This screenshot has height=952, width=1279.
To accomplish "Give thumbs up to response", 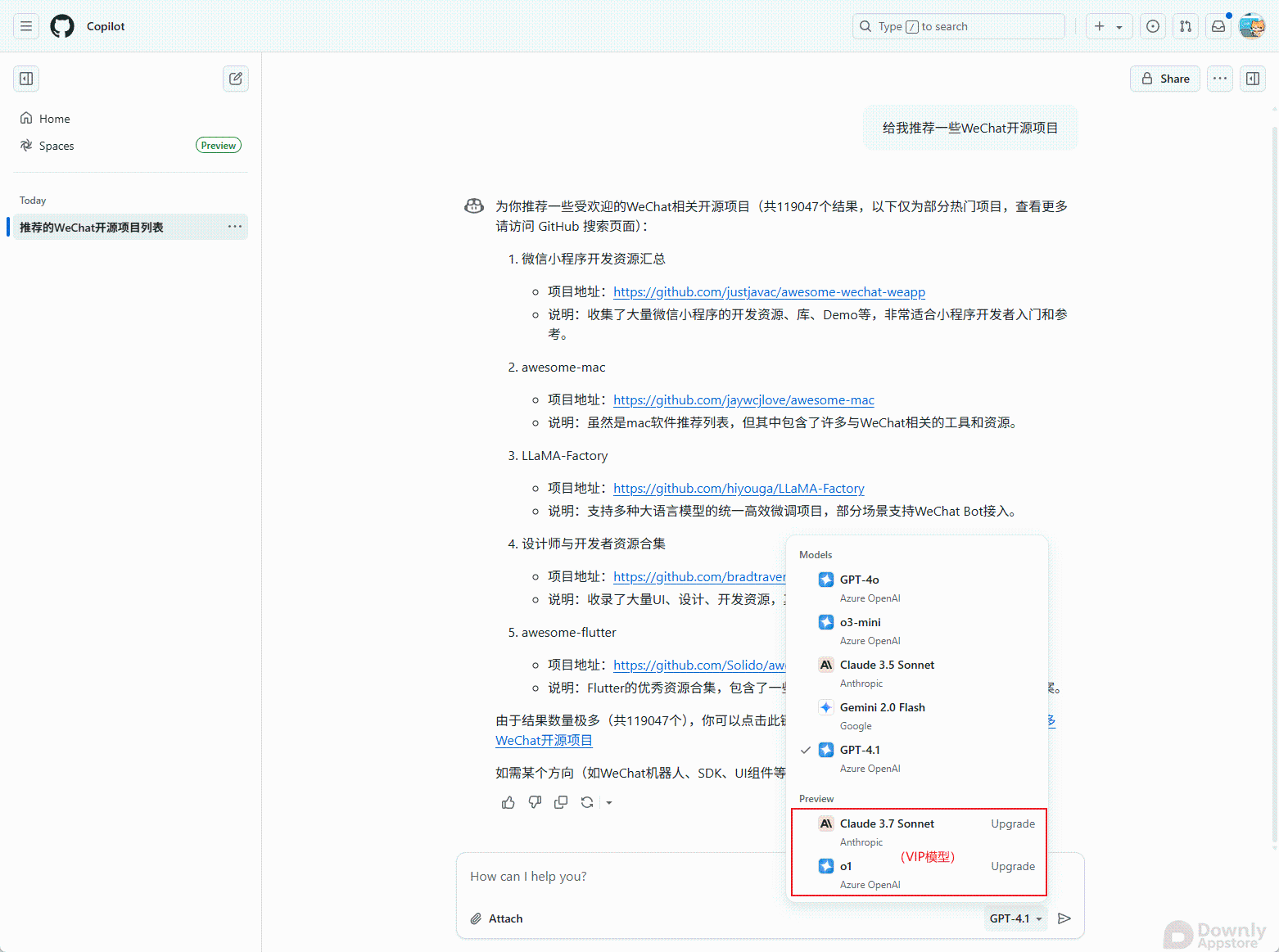I will click(x=508, y=802).
